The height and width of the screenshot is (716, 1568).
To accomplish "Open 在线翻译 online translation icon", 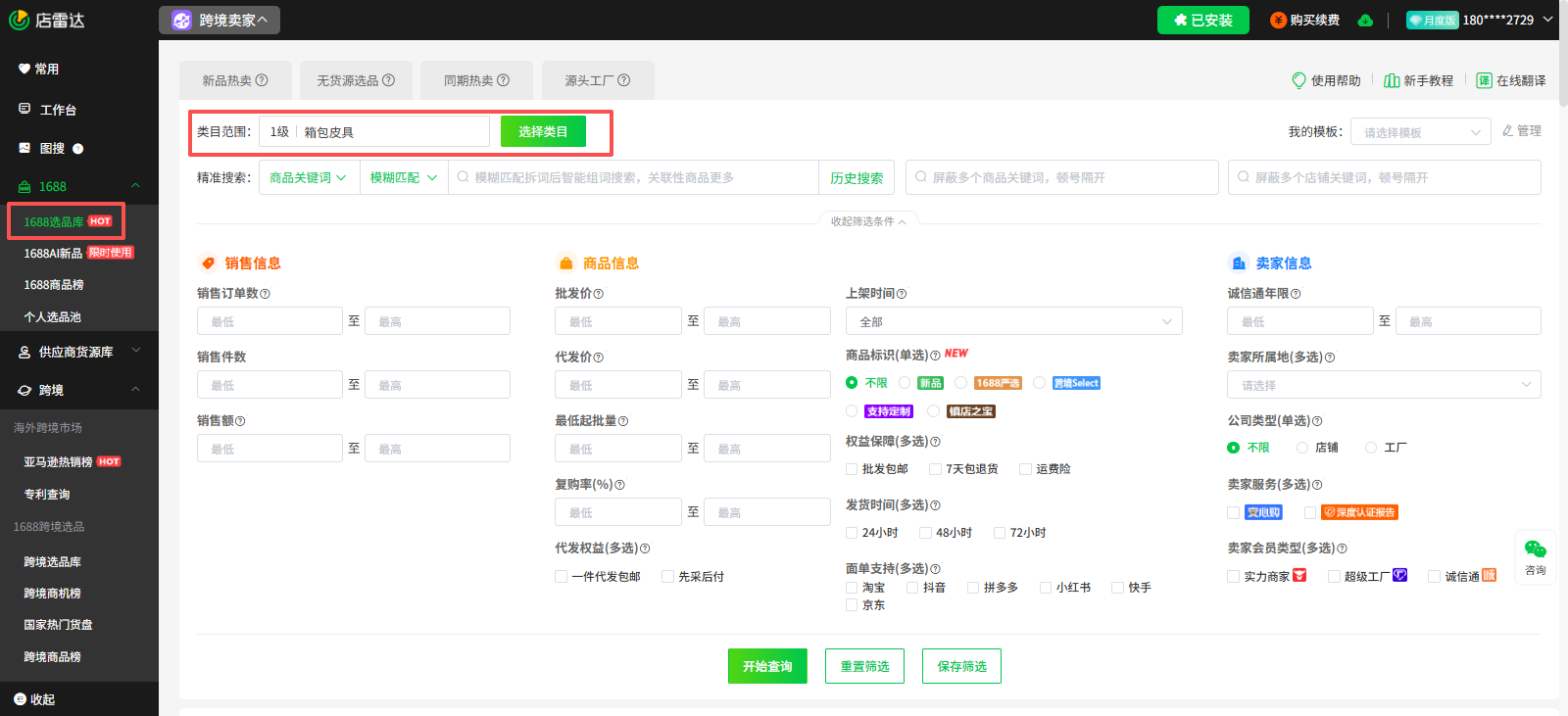I will (x=1484, y=80).
